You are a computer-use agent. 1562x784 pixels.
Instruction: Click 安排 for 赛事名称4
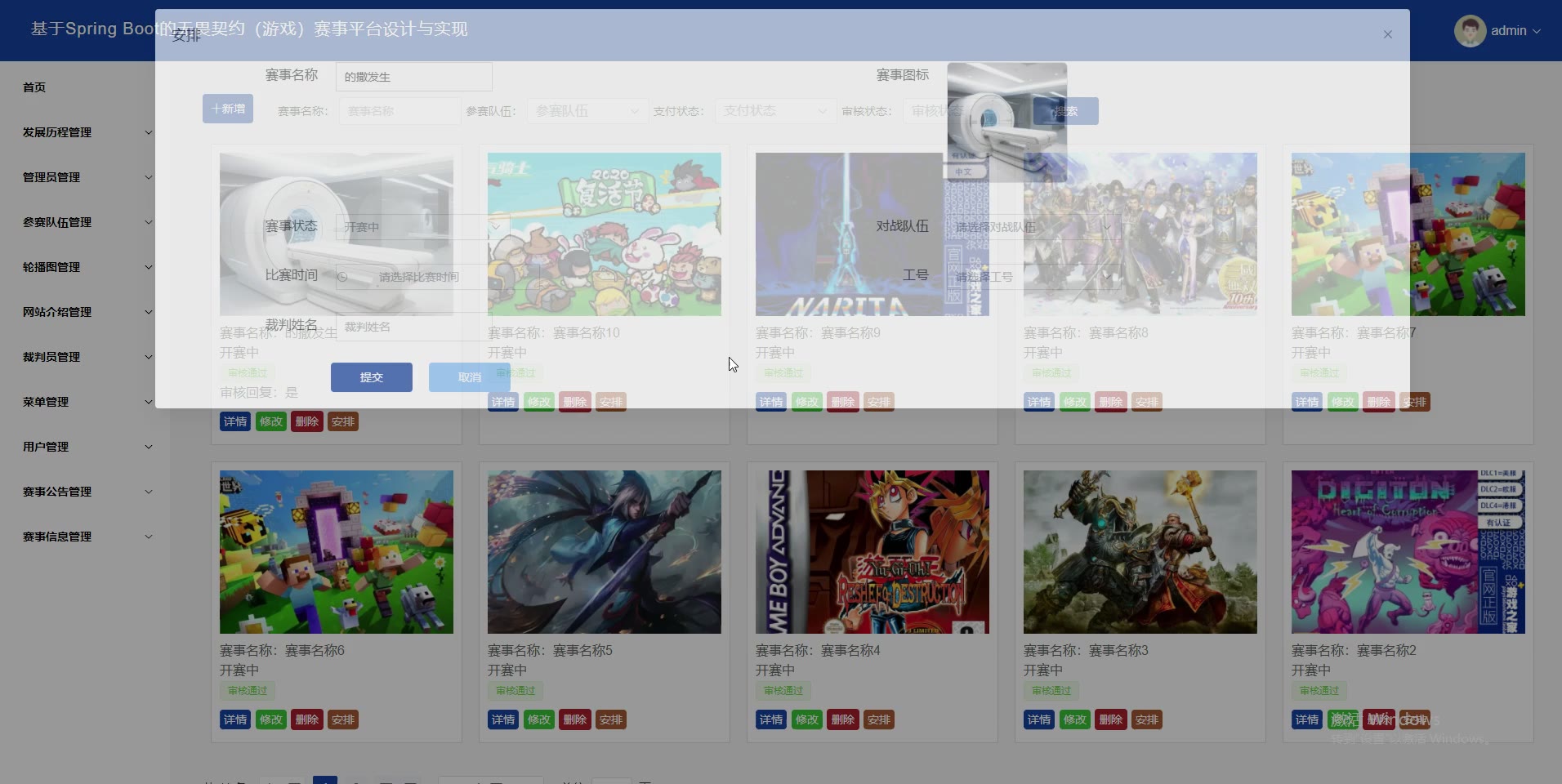pos(879,719)
